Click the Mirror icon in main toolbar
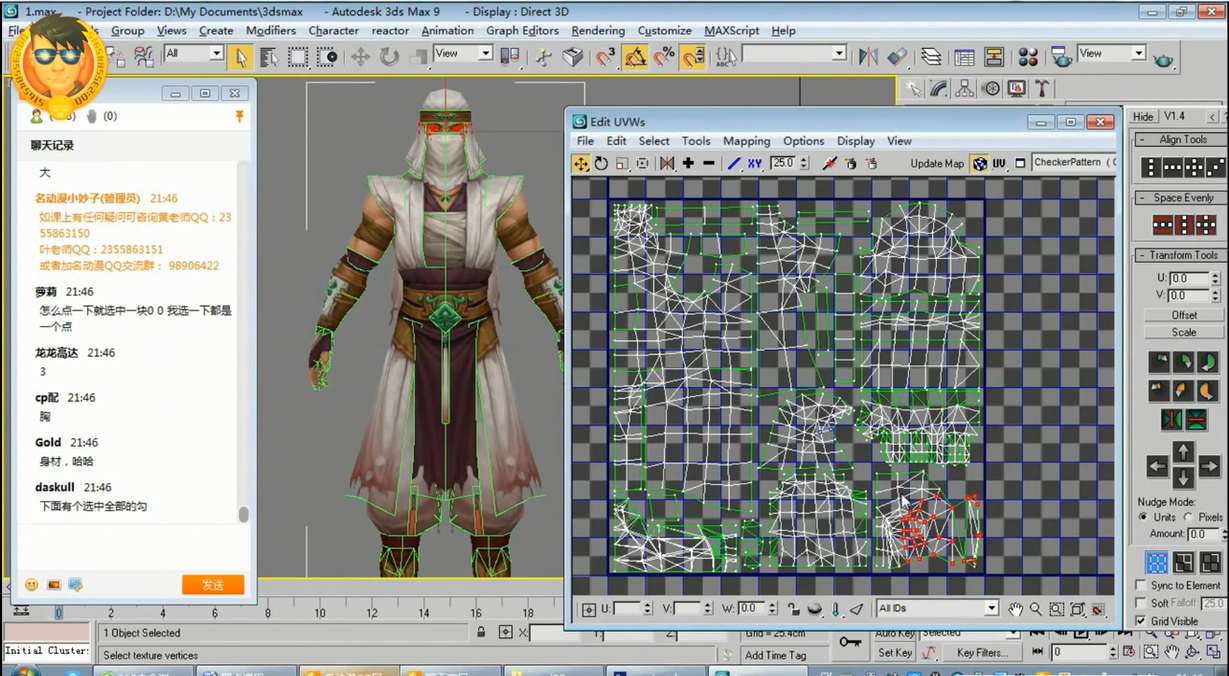Screen dimensions: 1229x676 pyautogui.click(x=868, y=57)
